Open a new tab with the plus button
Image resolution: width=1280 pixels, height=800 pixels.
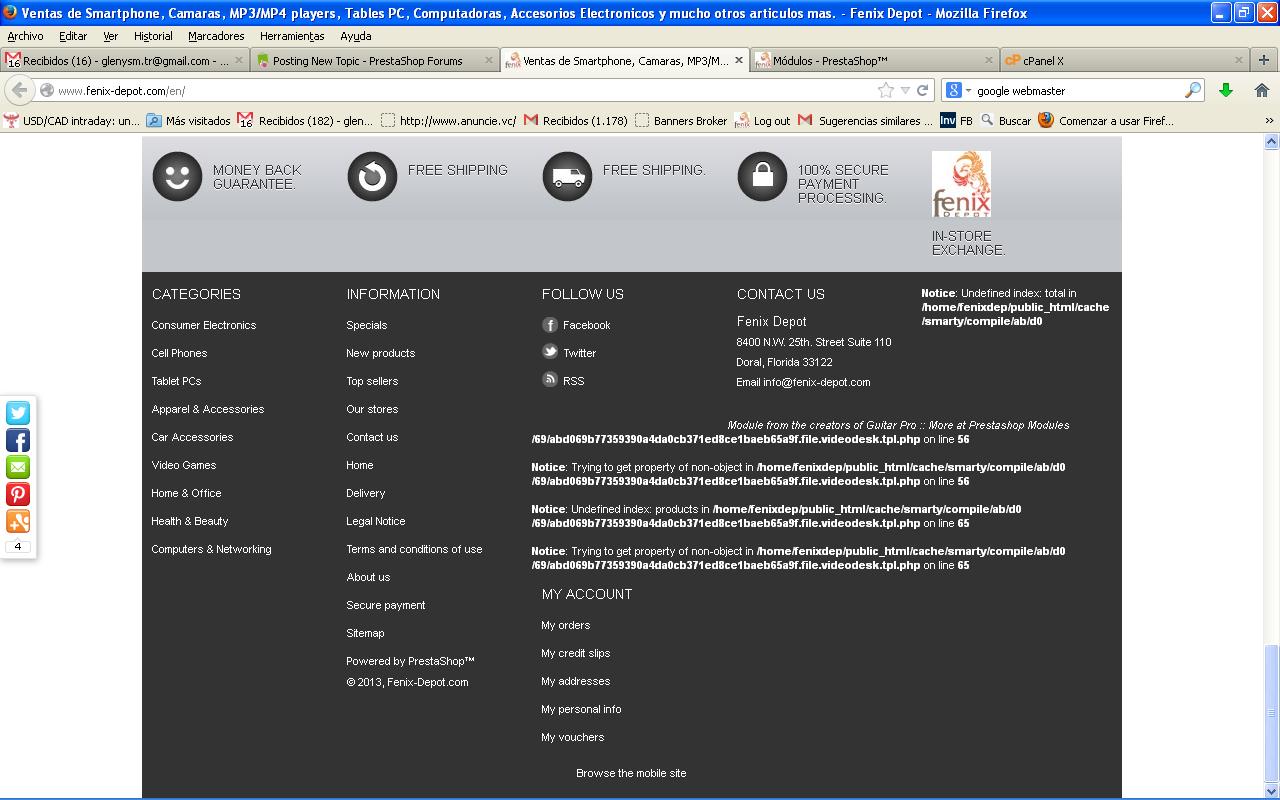[x=1263, y=60]
